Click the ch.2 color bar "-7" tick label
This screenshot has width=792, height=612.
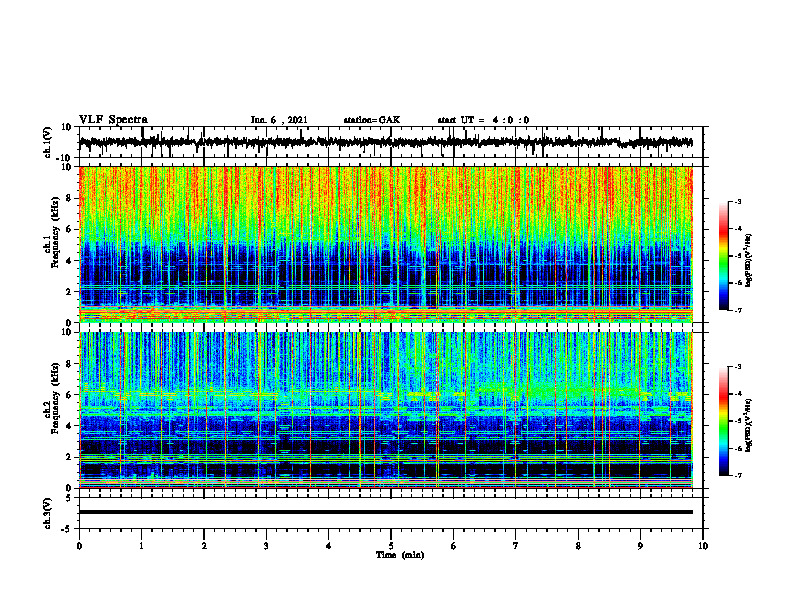(x=738, y=476)
